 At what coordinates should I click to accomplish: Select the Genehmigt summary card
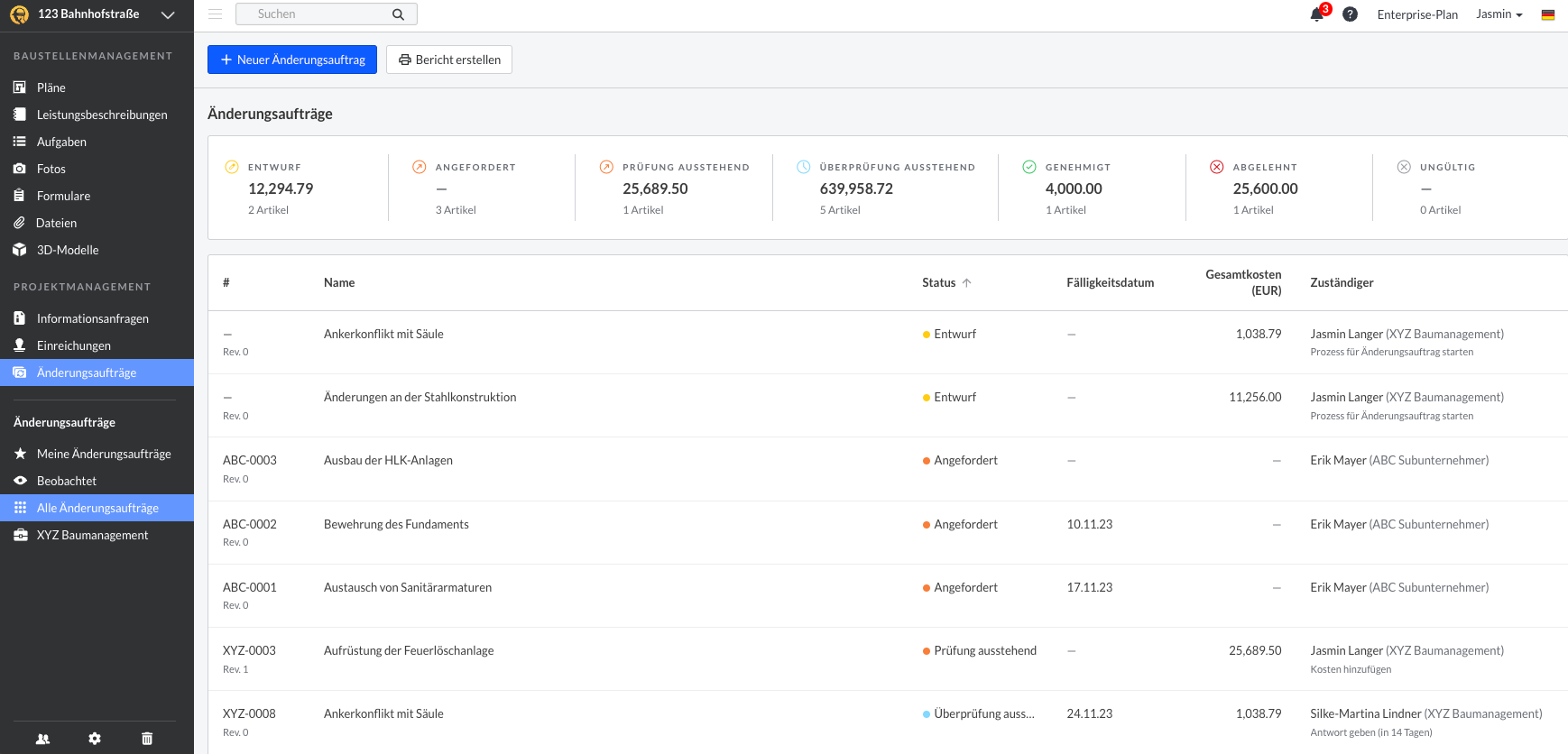[x=1092, y=188]
